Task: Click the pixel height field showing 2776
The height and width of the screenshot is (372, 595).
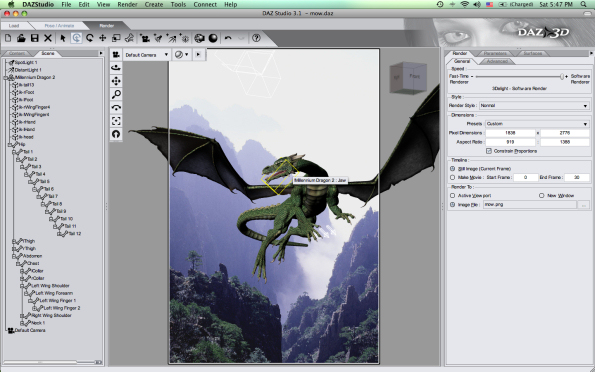Action: [565, 133]
